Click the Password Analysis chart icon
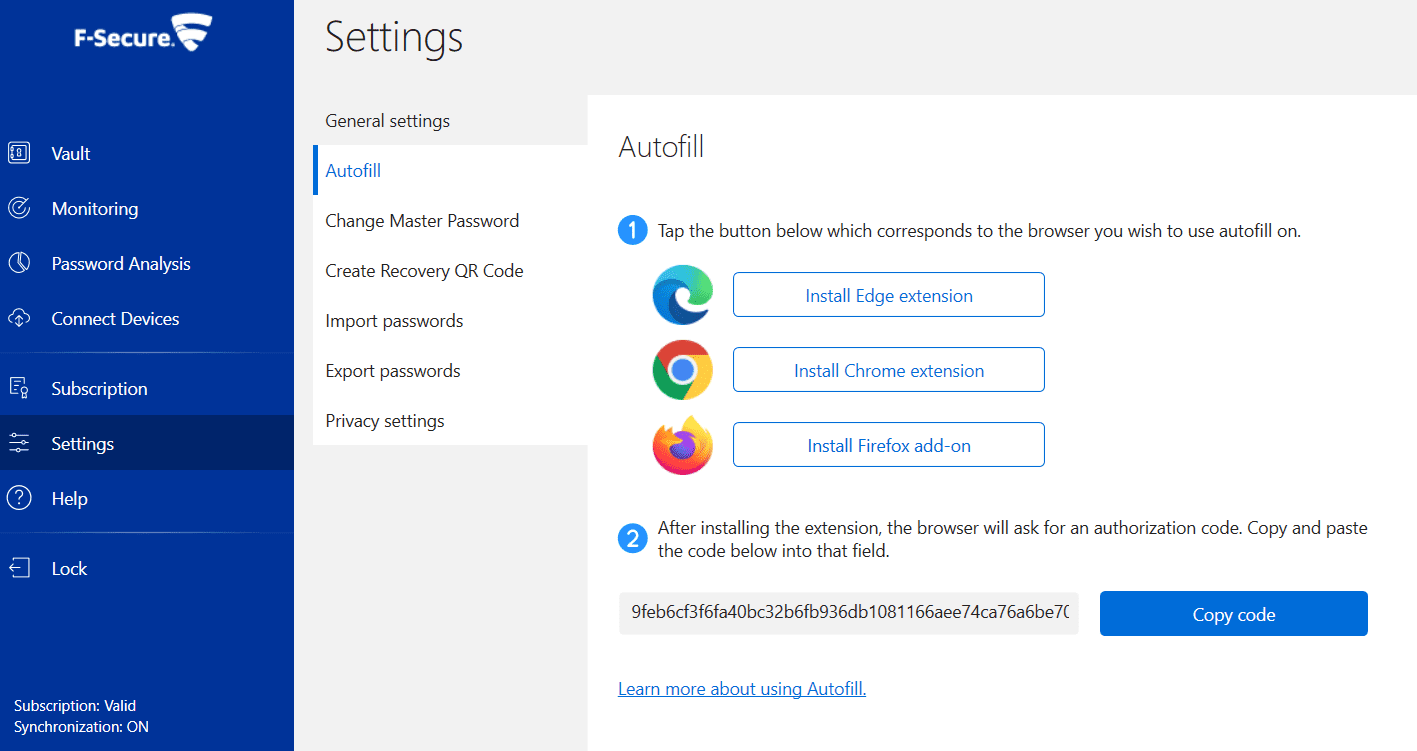1417x751 pixels. [19, 263]
